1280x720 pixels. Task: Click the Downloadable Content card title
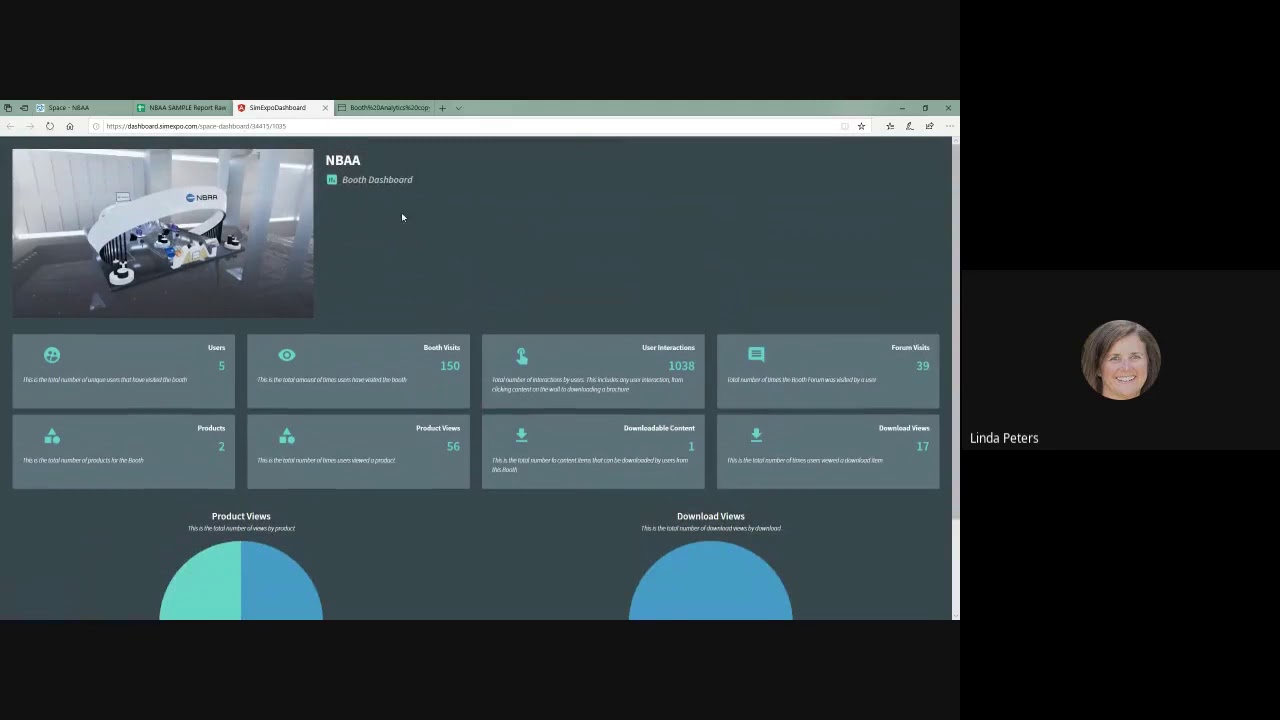pos(659,428)
